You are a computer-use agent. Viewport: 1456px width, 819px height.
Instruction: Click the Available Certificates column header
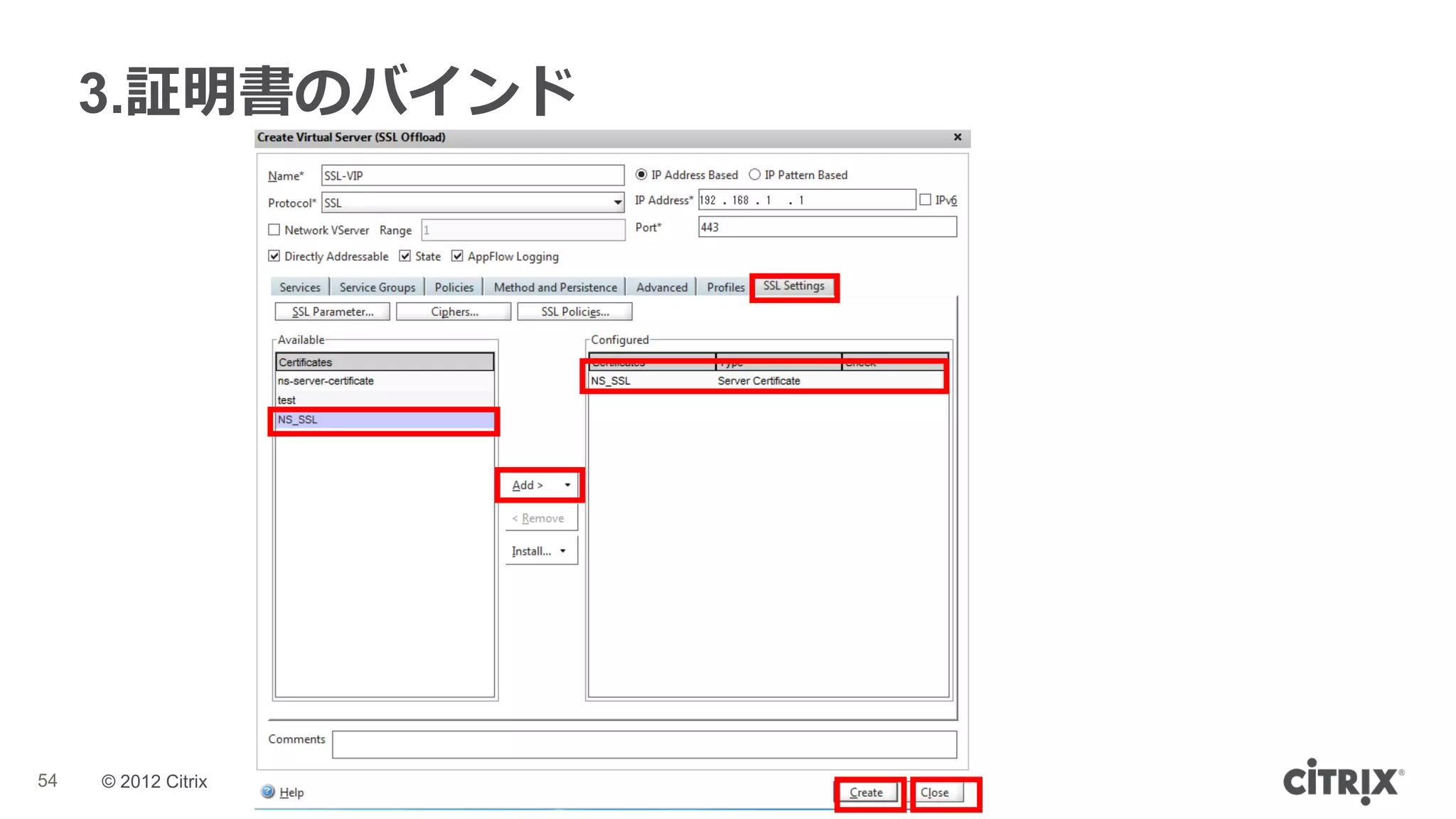[385, 362]
